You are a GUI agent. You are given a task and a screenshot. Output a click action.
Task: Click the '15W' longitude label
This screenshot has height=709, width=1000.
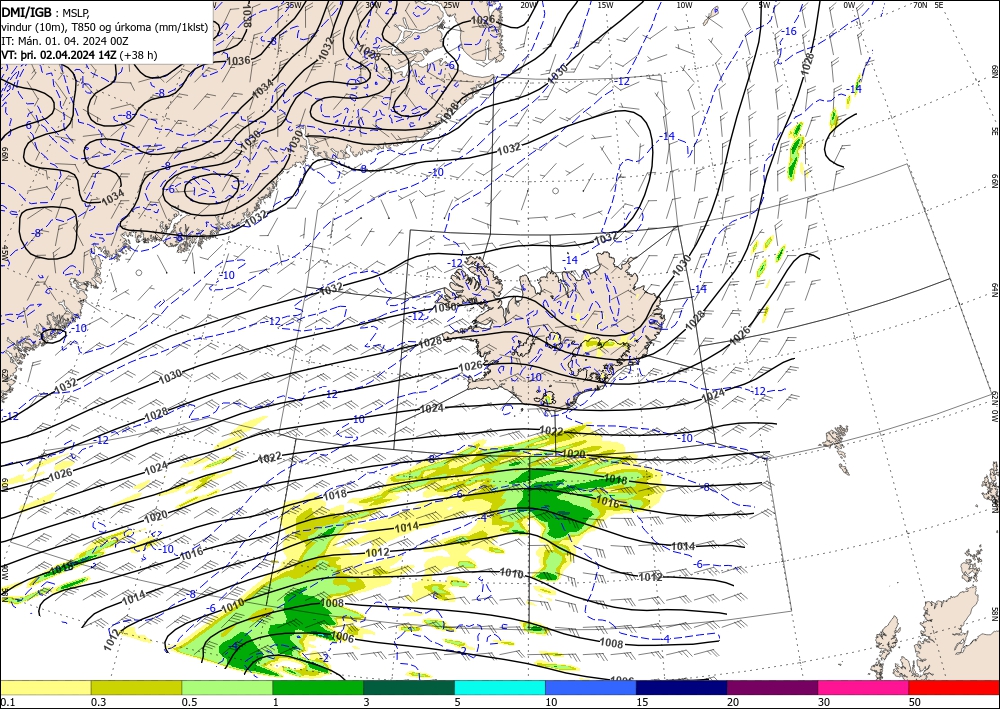[606, 5]
